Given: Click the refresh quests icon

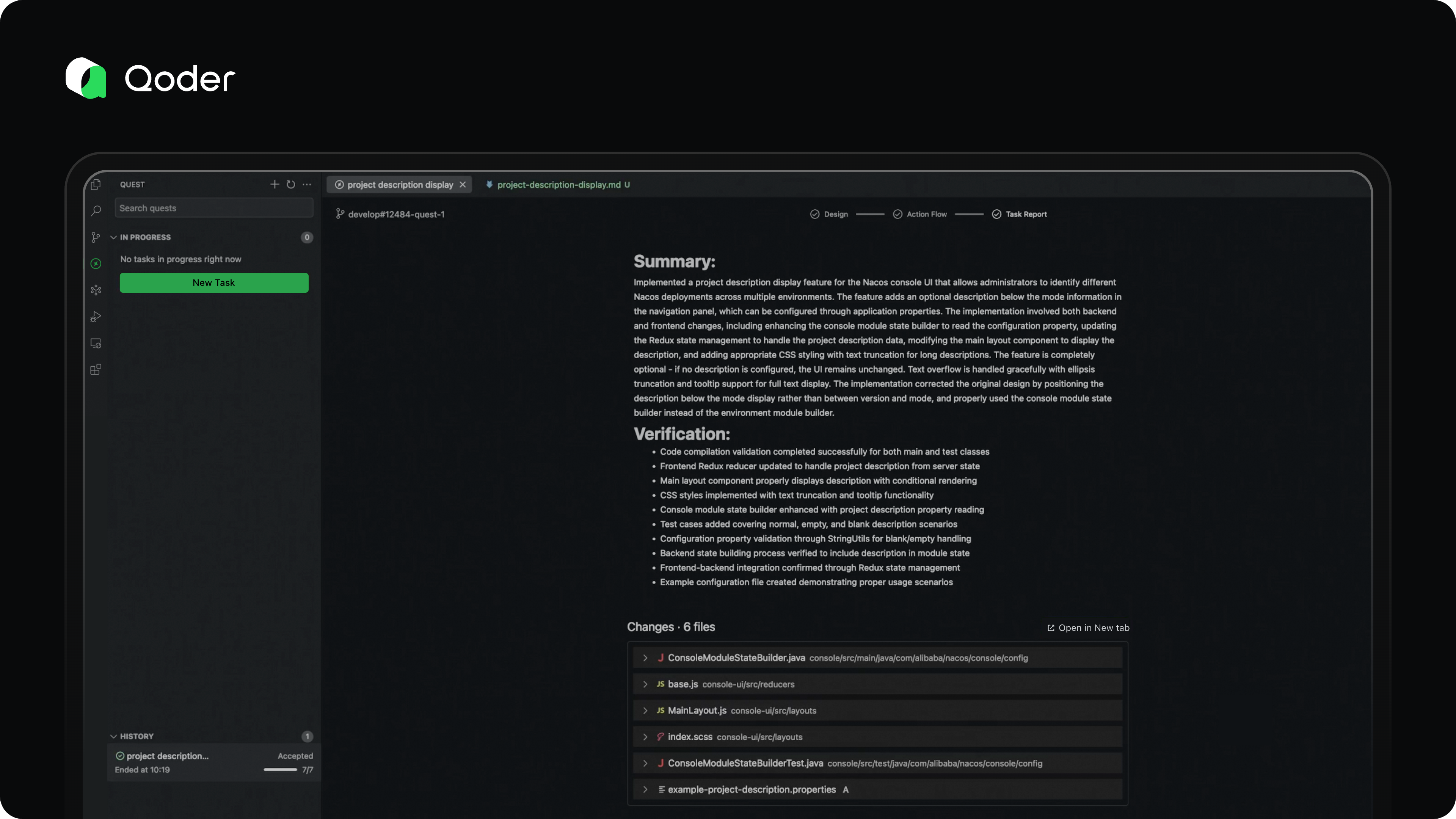Looking at the screenshot, I should tap(290, 184).
